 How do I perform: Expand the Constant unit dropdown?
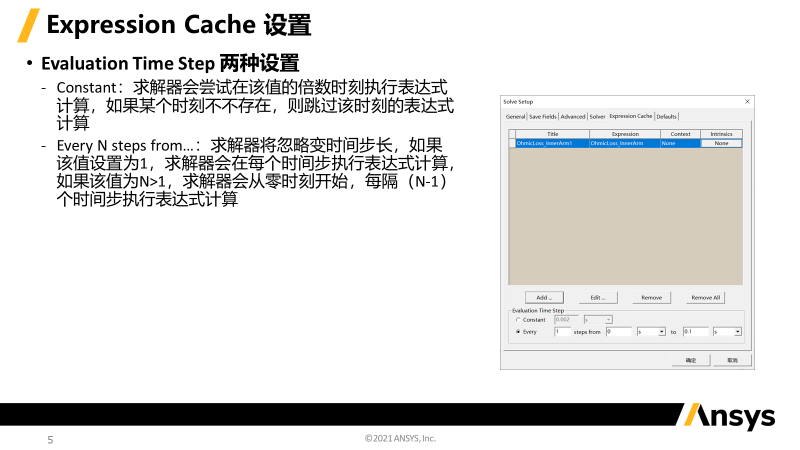609,320
